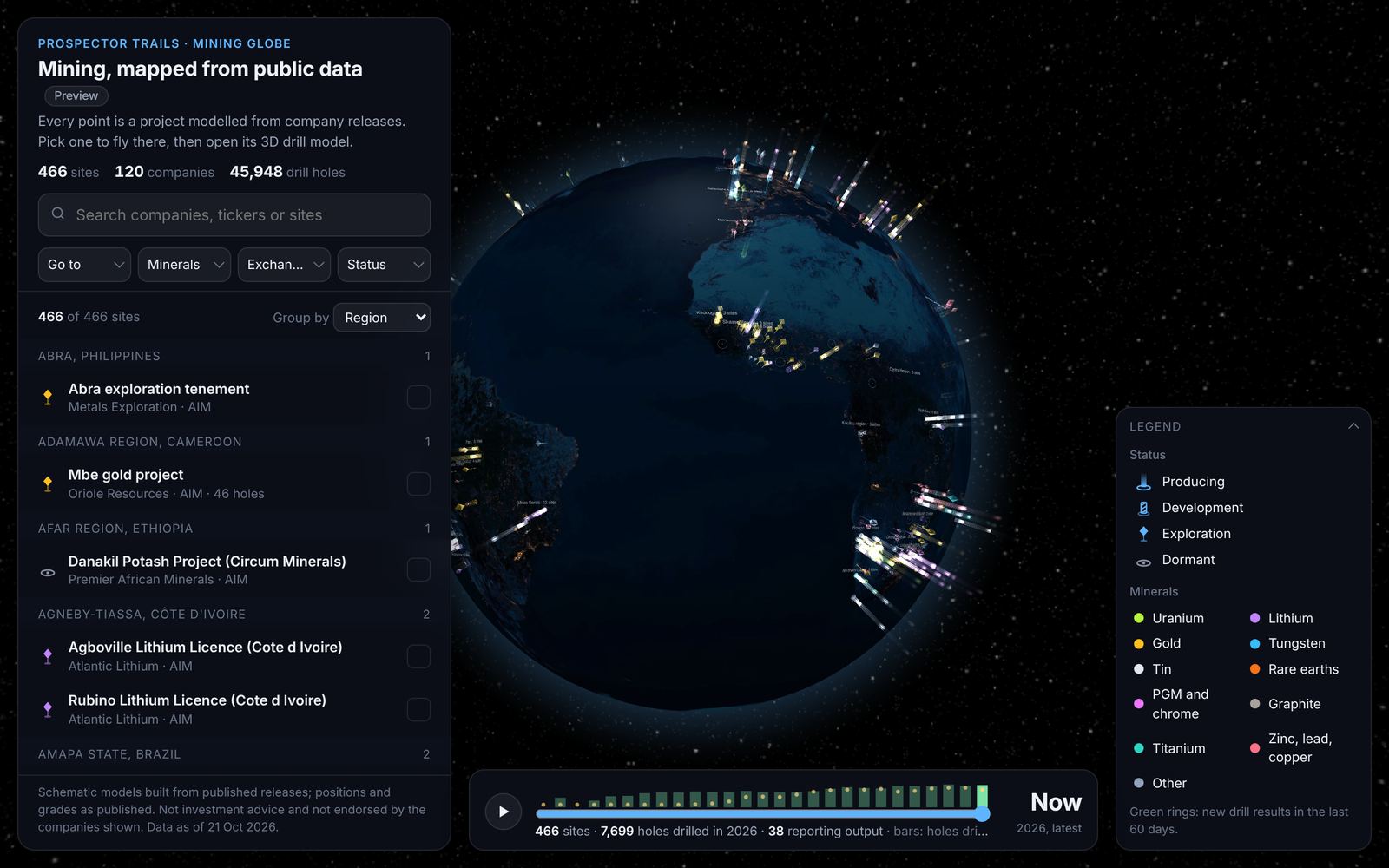
Task: Tick the Mbe gold project checkbox
Action: pyautogui.click(x=418, y=483)
